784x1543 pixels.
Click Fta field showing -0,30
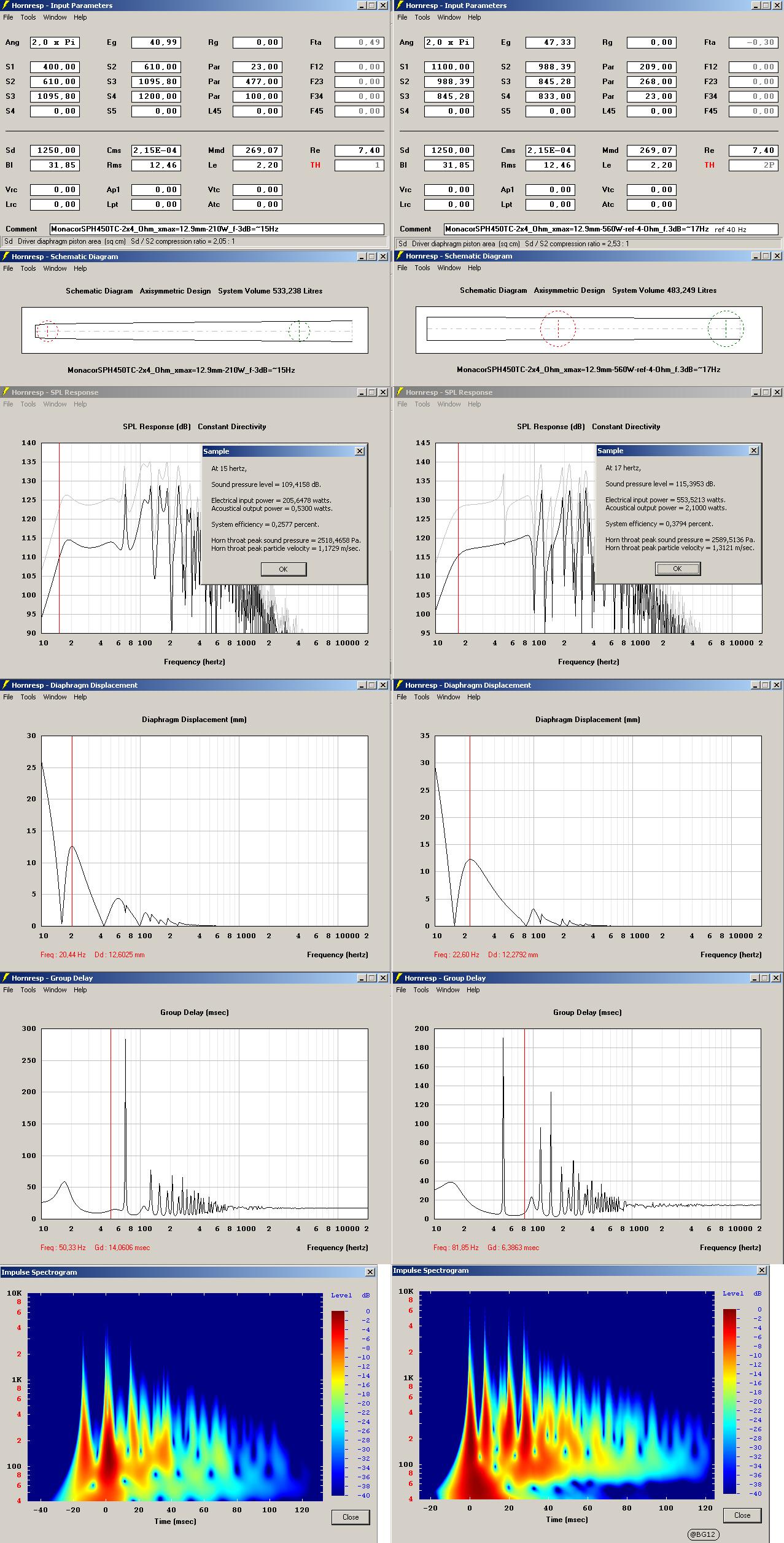753,42
